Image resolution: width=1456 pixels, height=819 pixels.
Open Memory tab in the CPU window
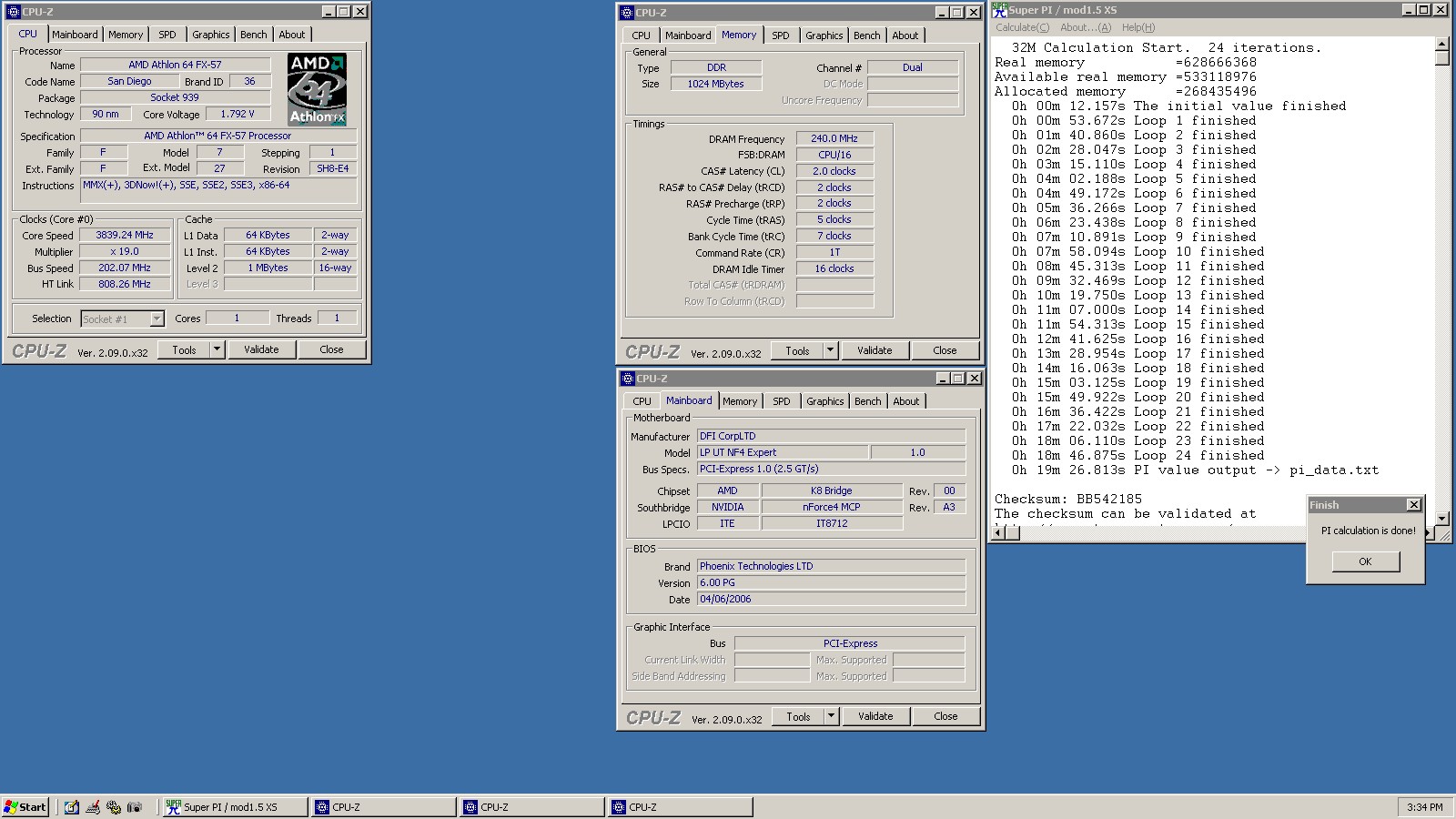pyautogui.click(x=126, y=35)
